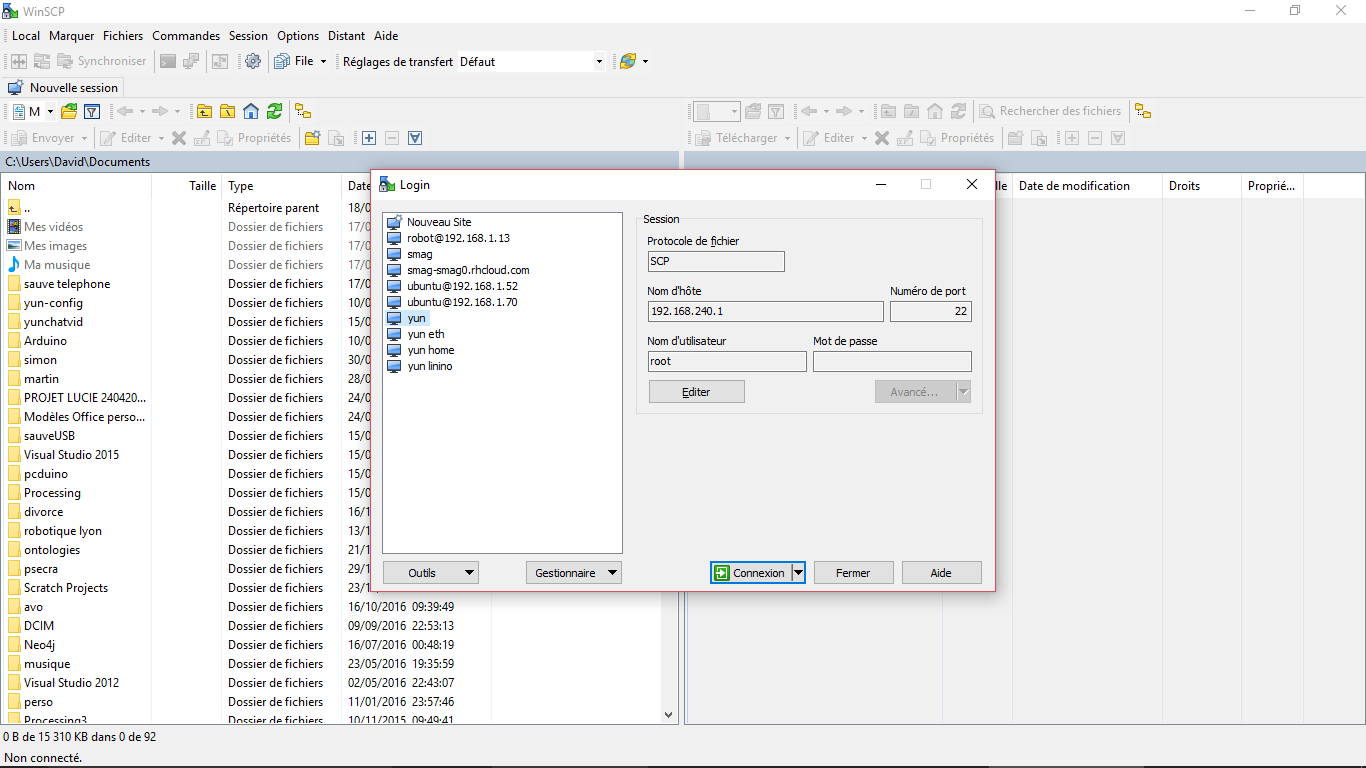
Task: Click the 'Non connecté.' status text
Action: 43,758
